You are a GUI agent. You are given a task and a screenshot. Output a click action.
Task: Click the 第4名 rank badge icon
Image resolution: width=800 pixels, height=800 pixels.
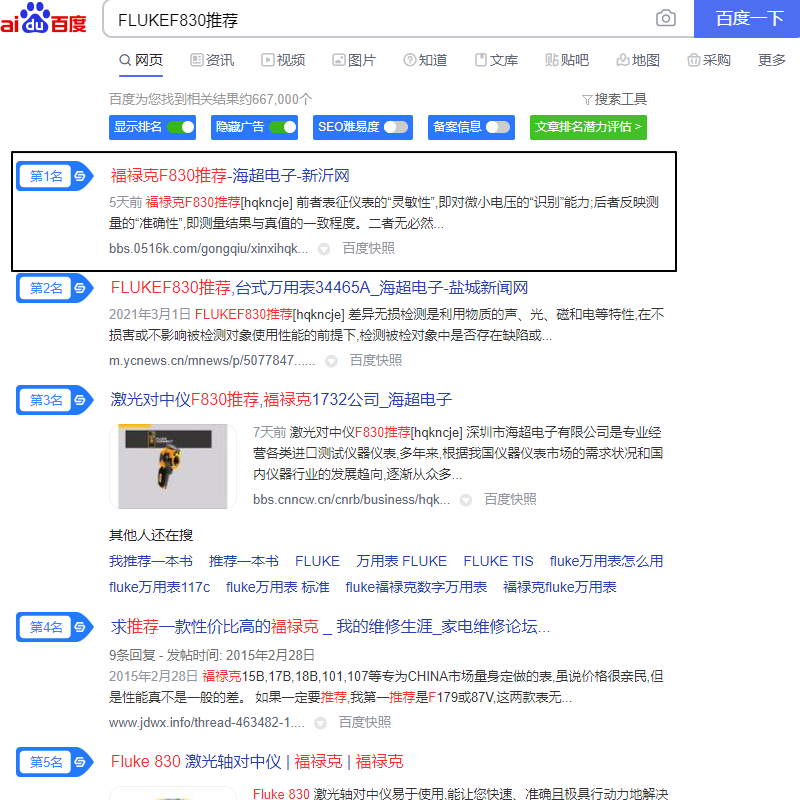tap(55, 627)
